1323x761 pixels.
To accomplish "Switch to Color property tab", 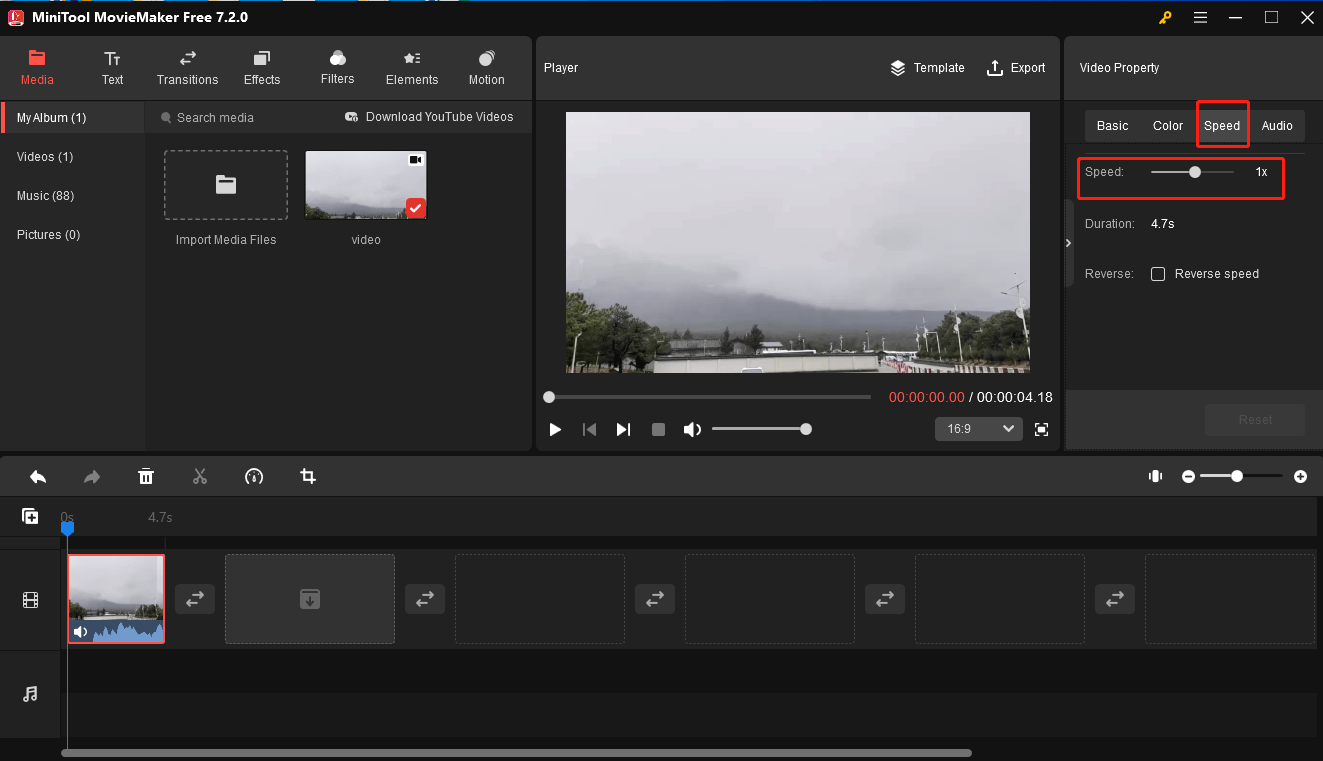I will 1168,126.
